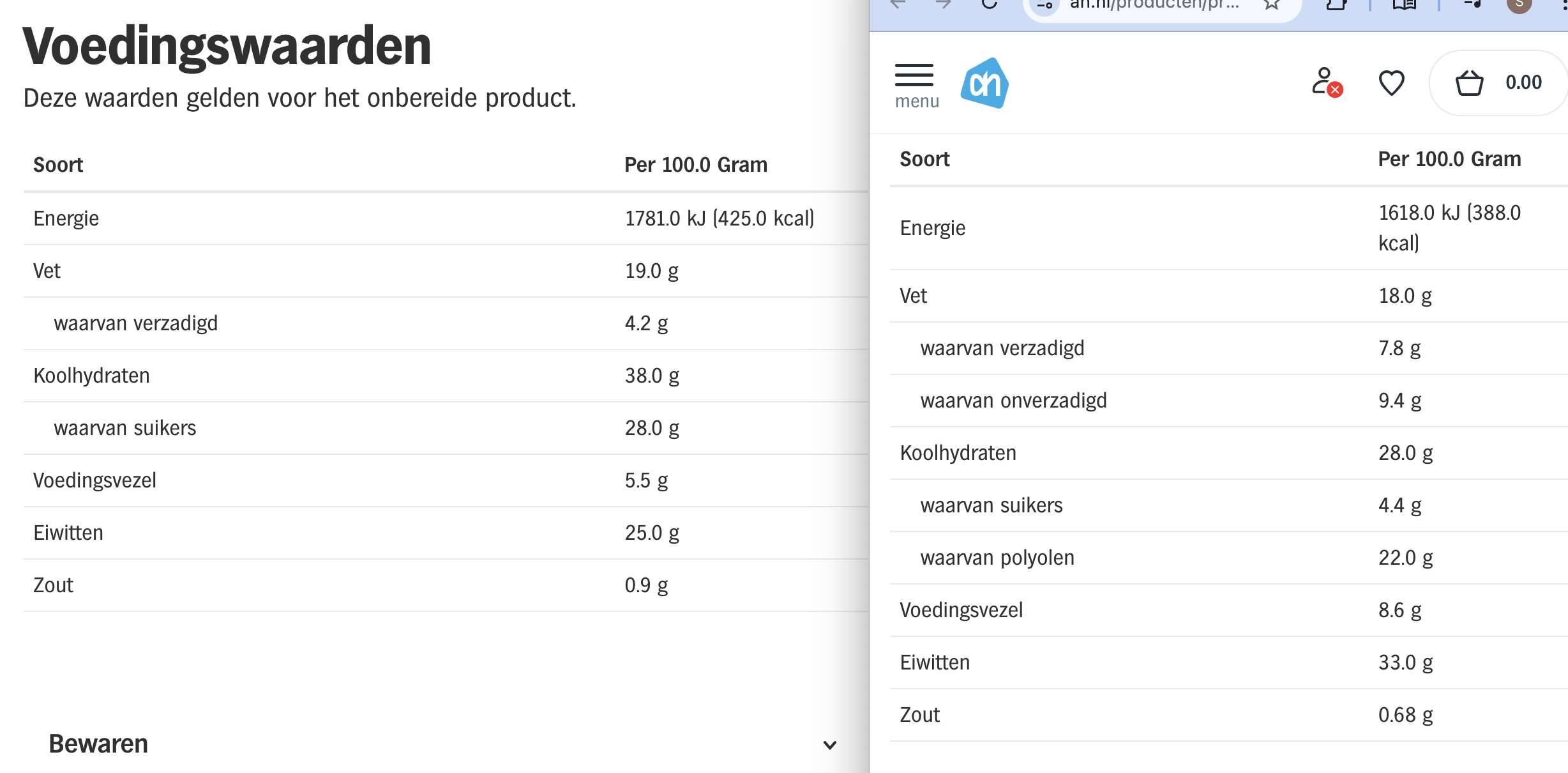
Task: Expand the Bewaren section chevron
Action: point(829,745)
